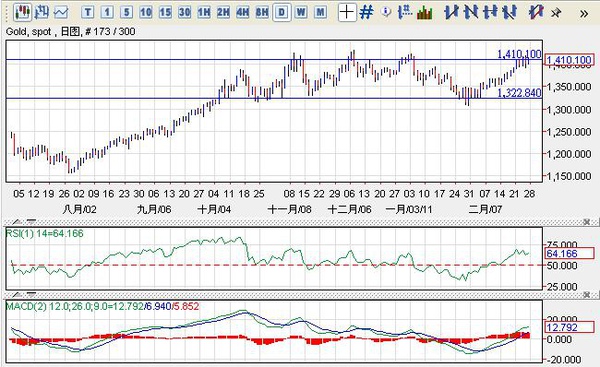Click the 八月/02 date axis label
Image resolution: width=600 pixels, height=367 pixels.
pyautogui.click(x=79, y=209)
